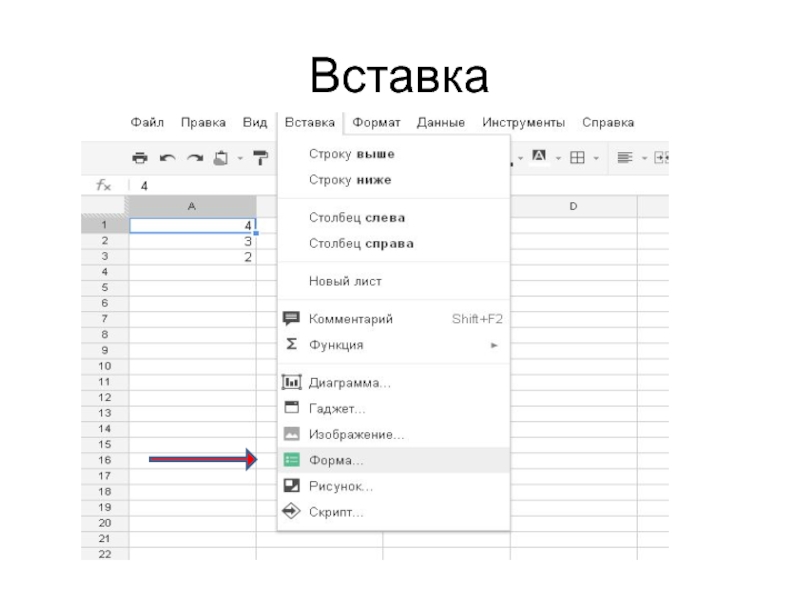Viewport: 800px width, 600px height.
Task: Select the Paint format roller icon
Action: click(x=260, y=158)
